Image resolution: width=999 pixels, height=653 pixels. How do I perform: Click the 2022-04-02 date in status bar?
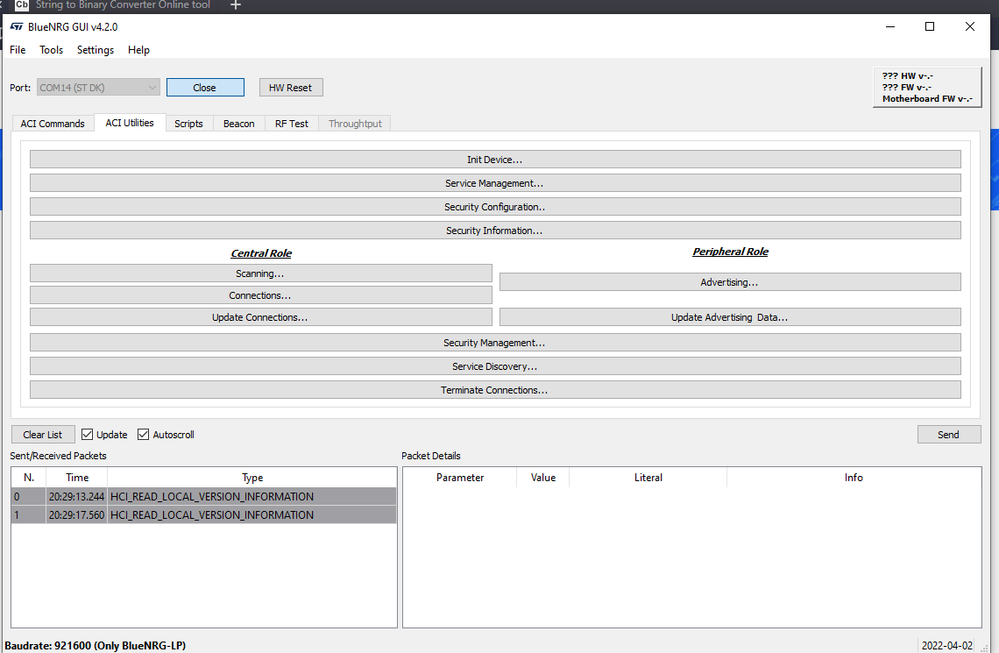pos(947,645)
